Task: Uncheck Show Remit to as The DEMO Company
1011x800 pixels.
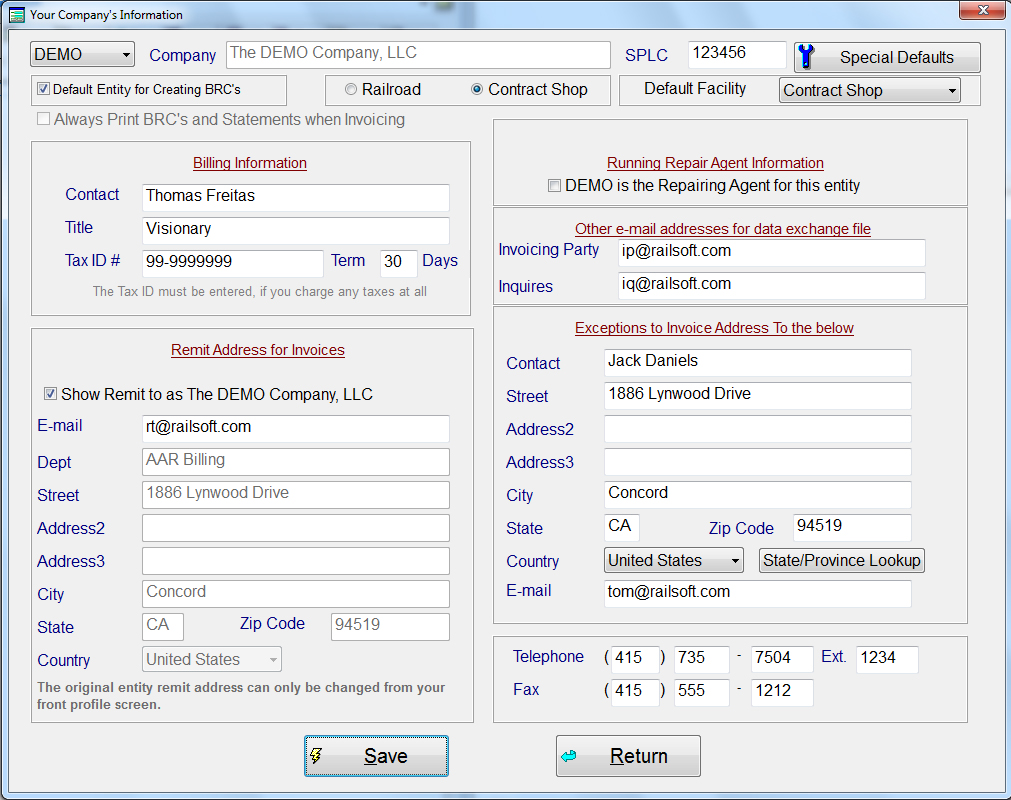Action: coord(50,394)
